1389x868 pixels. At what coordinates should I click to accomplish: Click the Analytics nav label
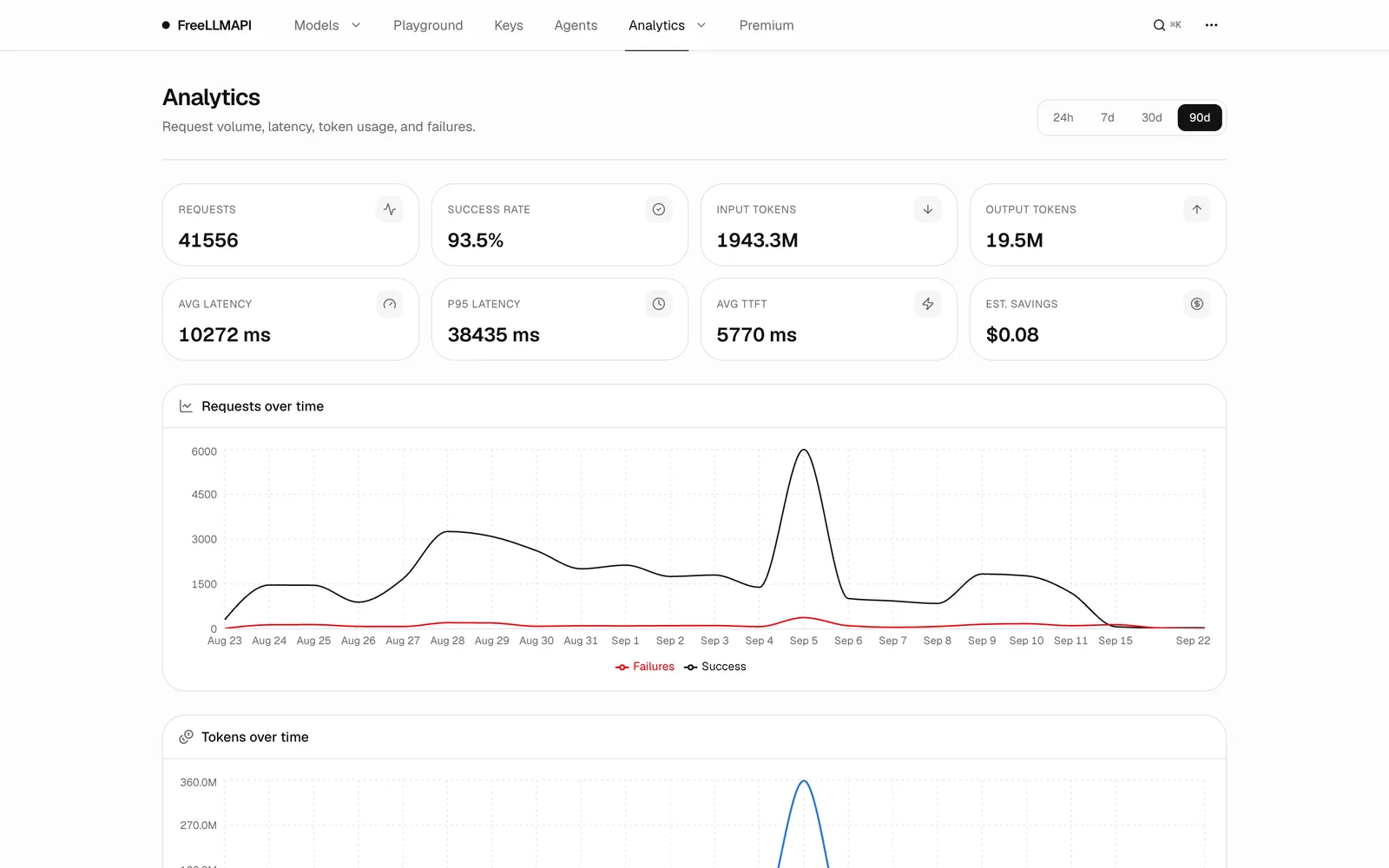coord(656,25)
